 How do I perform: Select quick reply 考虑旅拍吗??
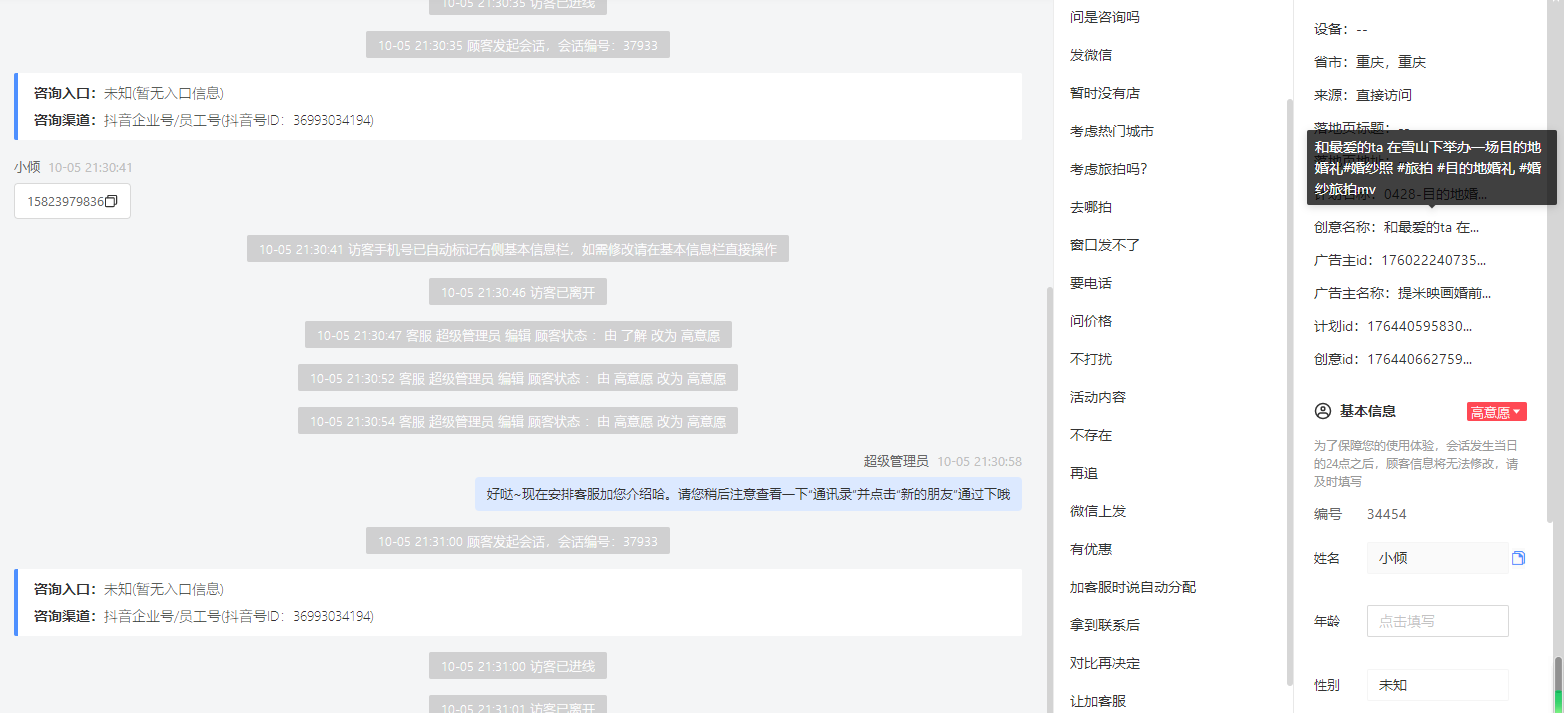tap(1109, 169)
